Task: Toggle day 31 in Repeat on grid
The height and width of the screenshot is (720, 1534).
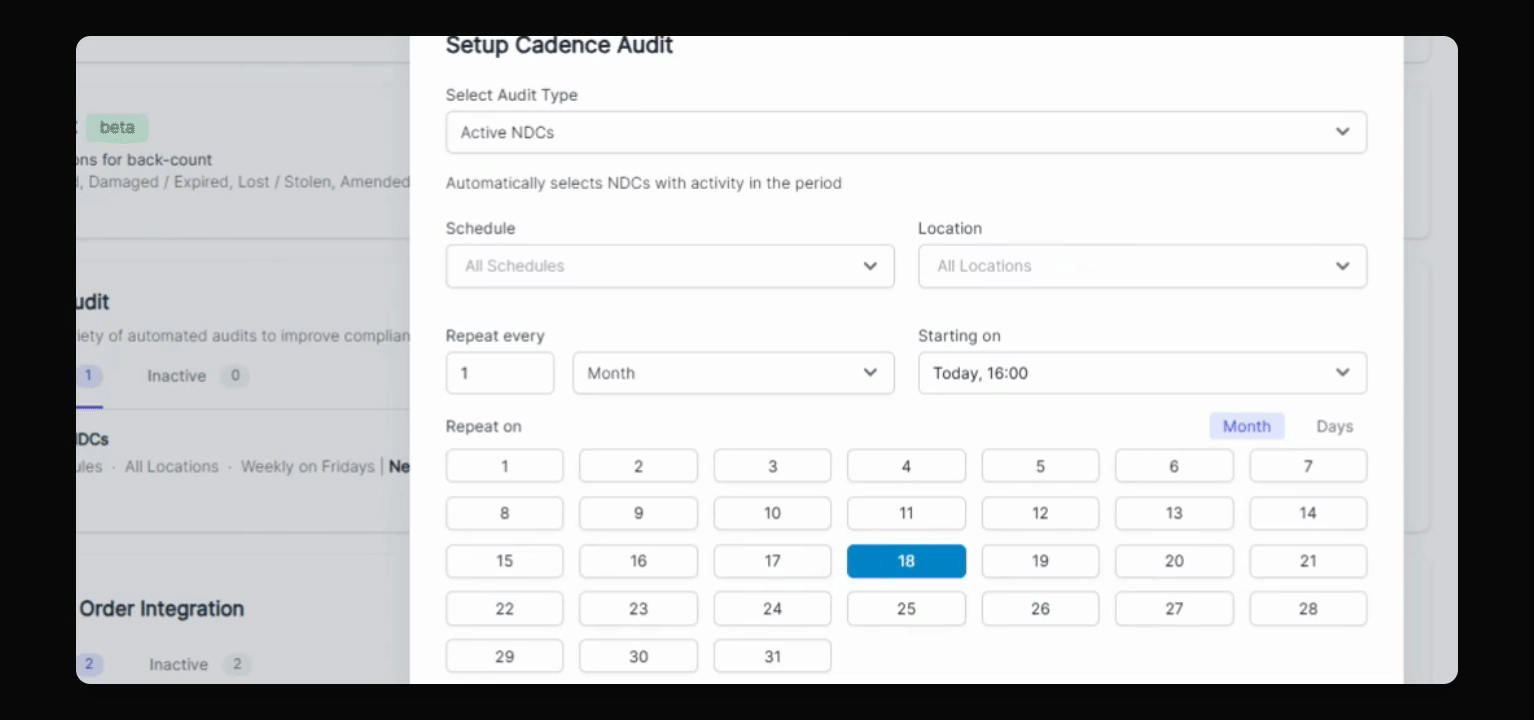Action: pyautogui.click(x=772, y=656)
